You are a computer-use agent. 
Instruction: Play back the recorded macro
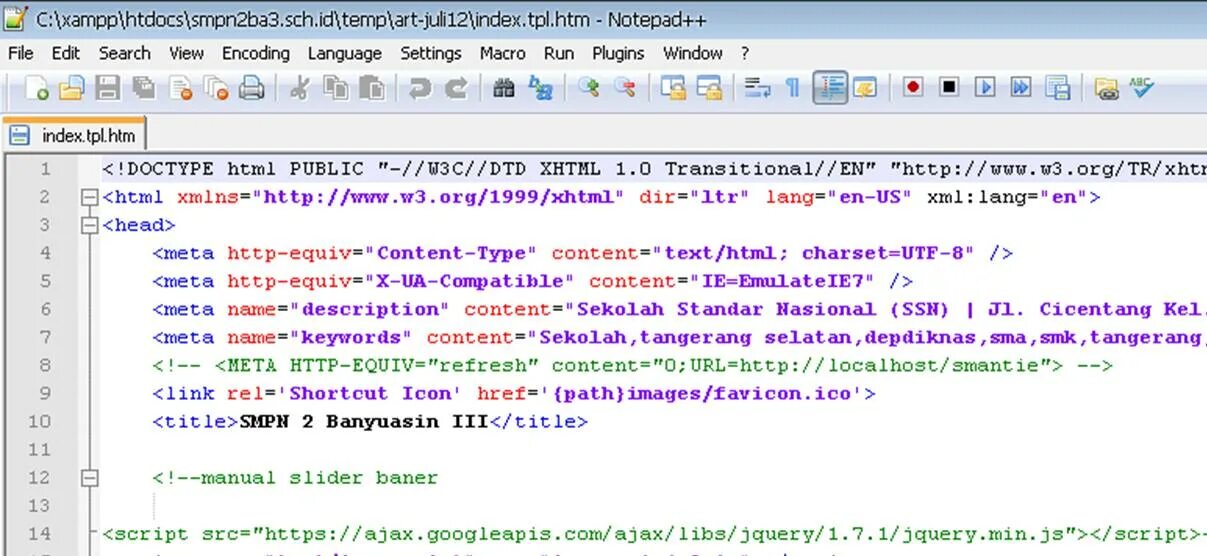[985, 87]
